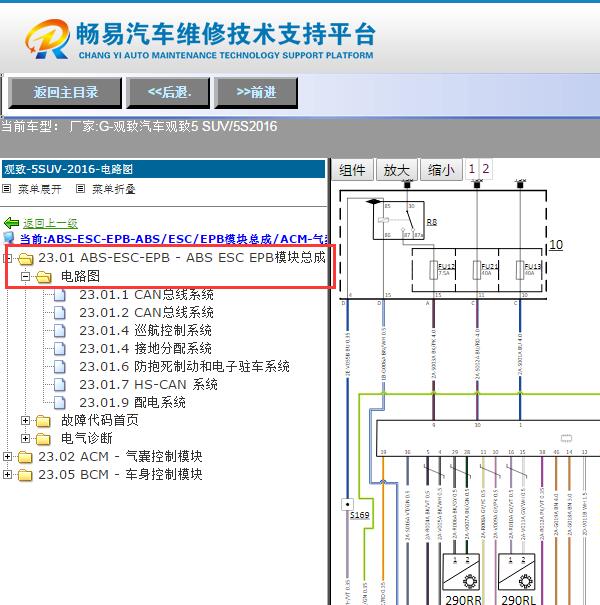The height and width of the screenshot is (605, 600).
Task: Select the 电路图 folder label
Action: (80, 276)
